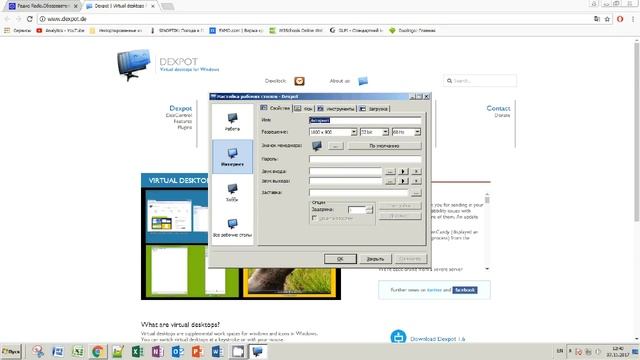Reload the page in Chrome
Image resolution: width=640 pixels, height=360 pixels.
pyautogui.click(x=29, y=19)
